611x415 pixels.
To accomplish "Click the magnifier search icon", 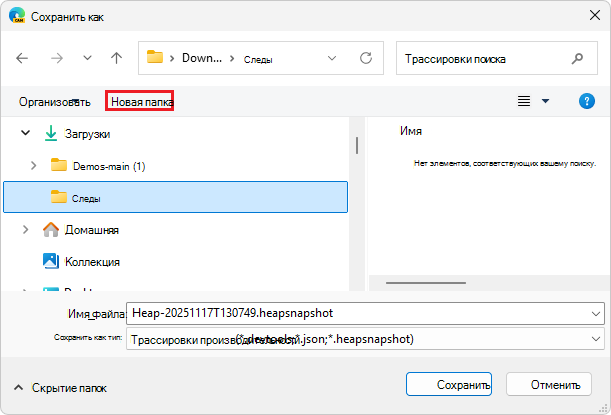I will pyautogui.click(x=577, y=58).
